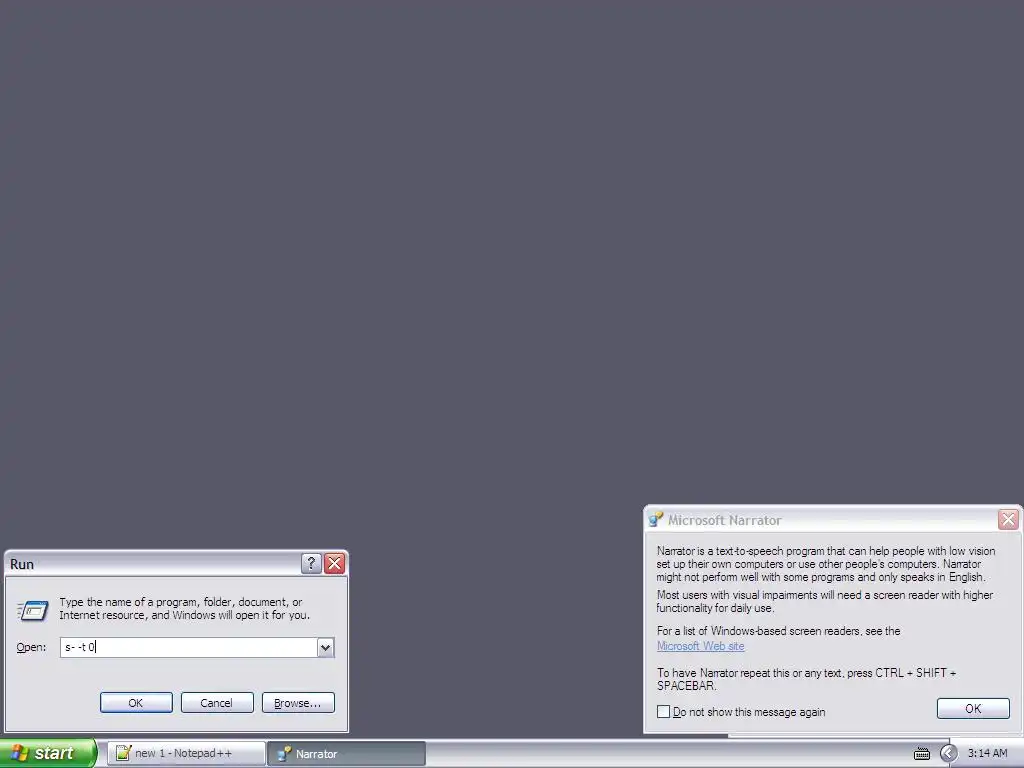Click the keyboard icon in system tray
Viewport: 1024px width, 768px height.
point(921,754)
